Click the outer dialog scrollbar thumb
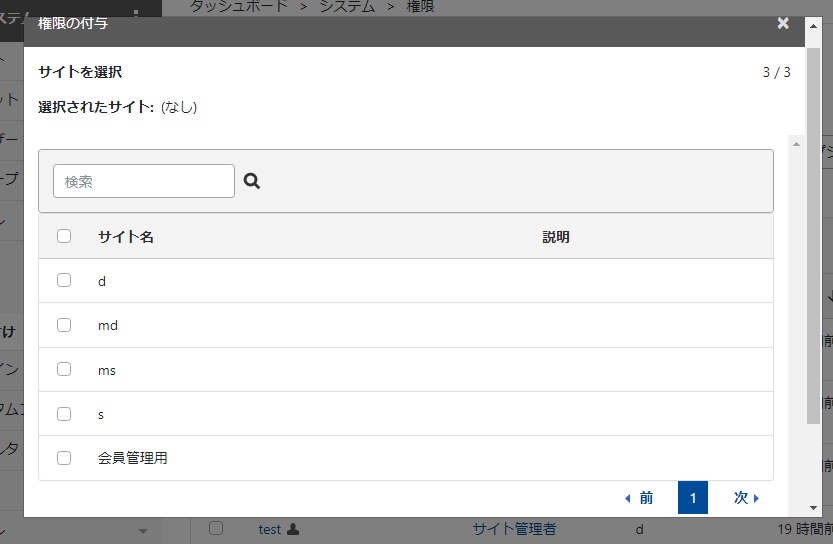Screen dimensions: 833x544 (813, 236)
